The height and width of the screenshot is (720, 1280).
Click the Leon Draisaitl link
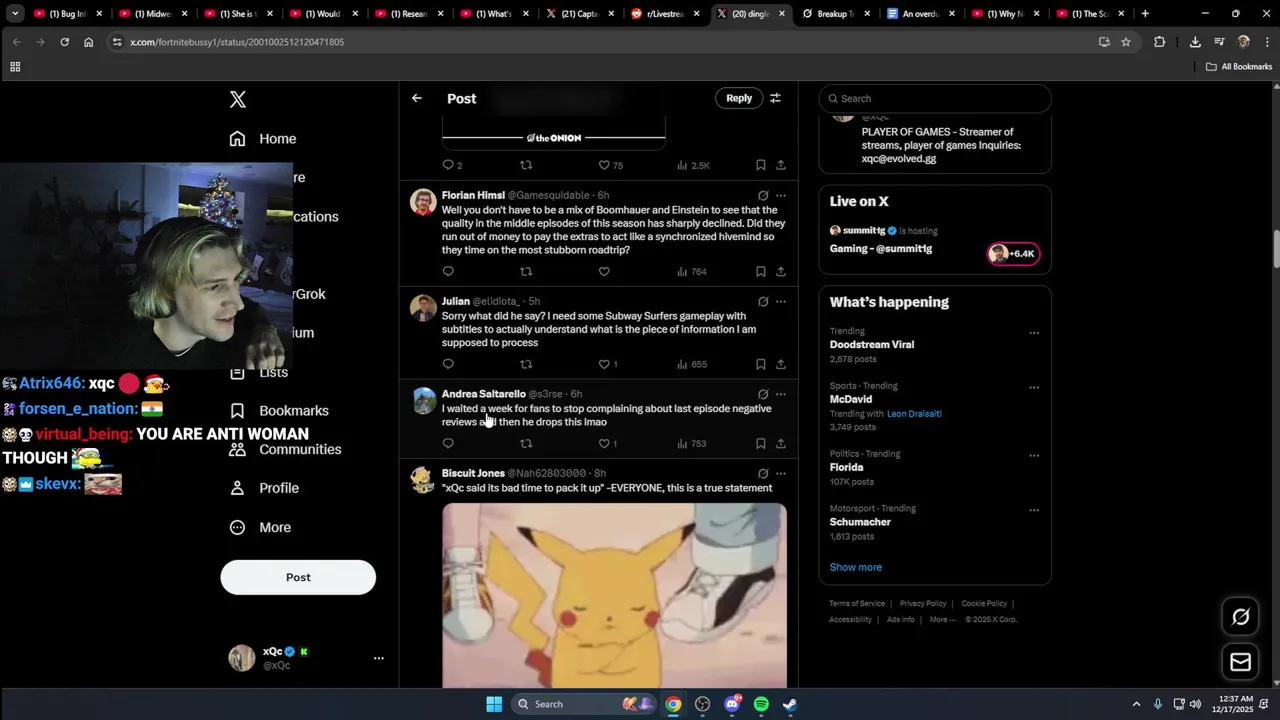(x=914, y=414)
